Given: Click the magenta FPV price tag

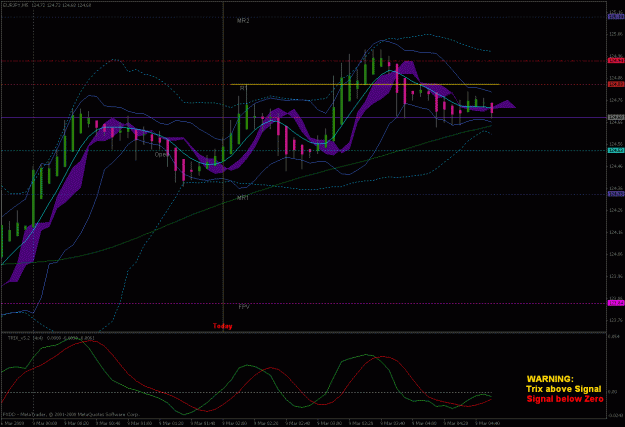Looking at the screenshot, I should pos(616,303).
